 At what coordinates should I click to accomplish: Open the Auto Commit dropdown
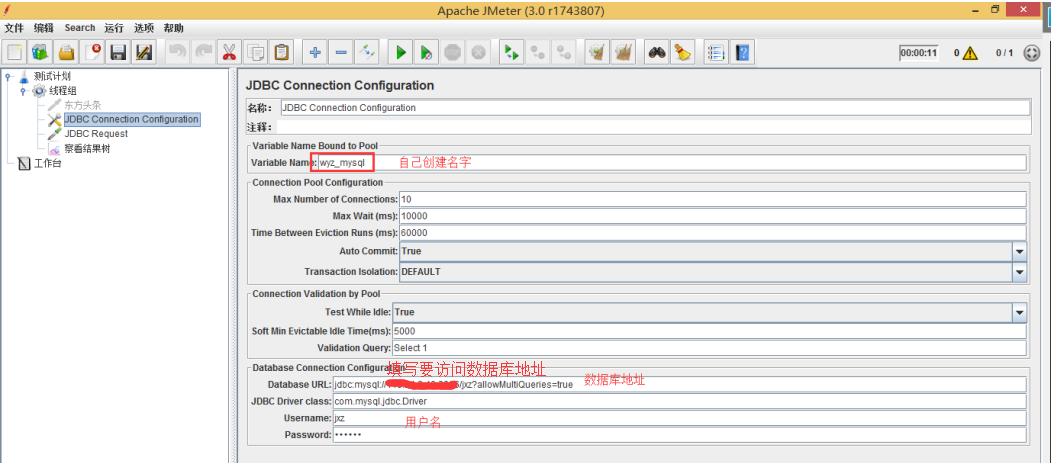tap(1019, 252)
